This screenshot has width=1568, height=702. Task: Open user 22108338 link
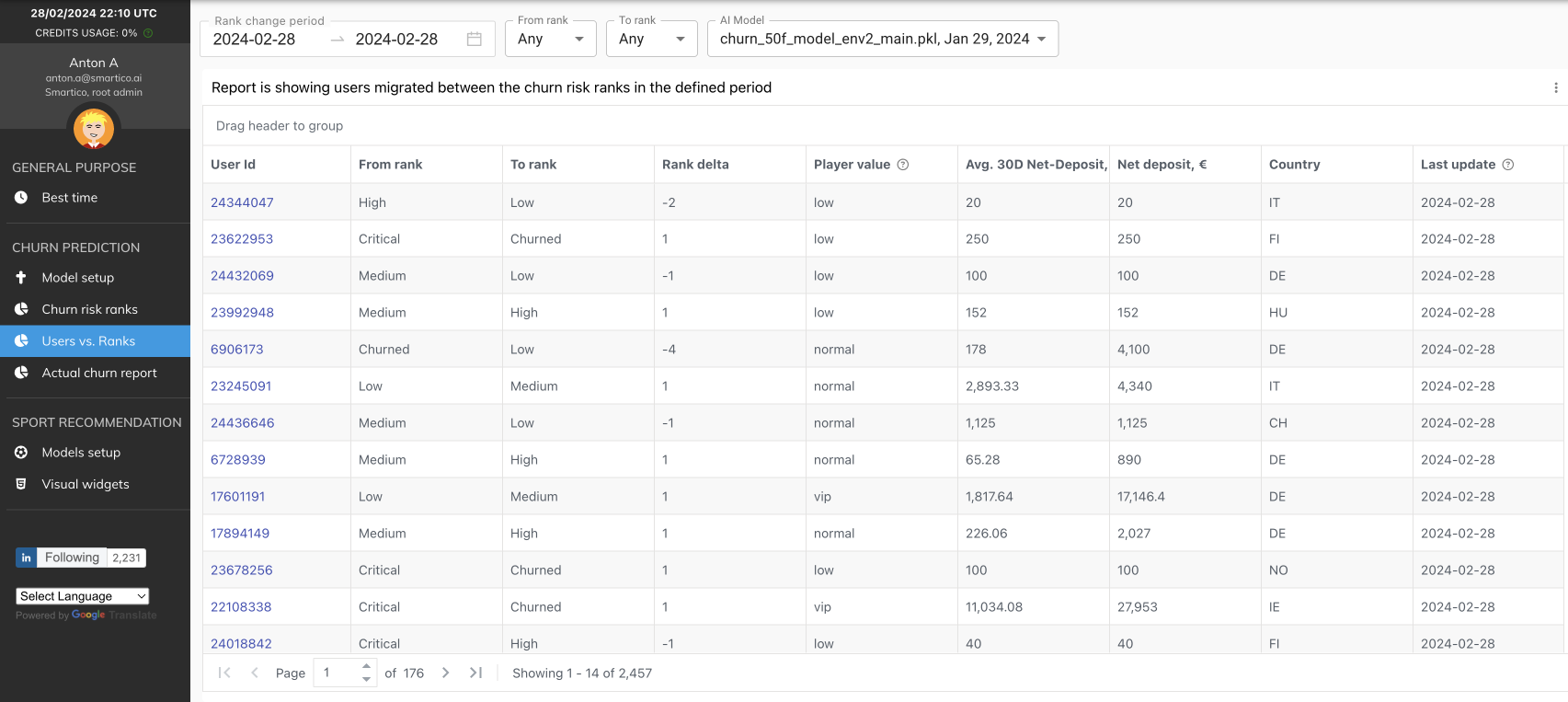[241, 607]
